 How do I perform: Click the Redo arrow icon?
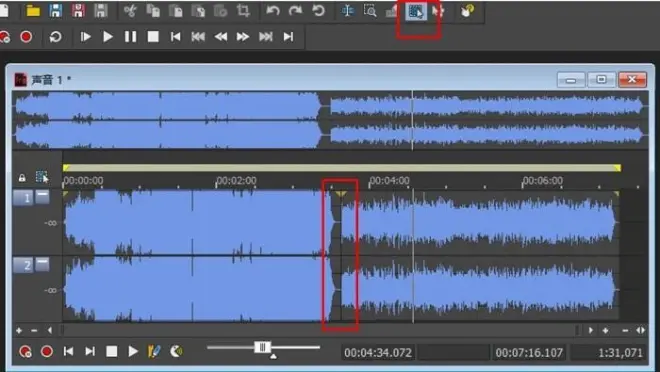295,11
